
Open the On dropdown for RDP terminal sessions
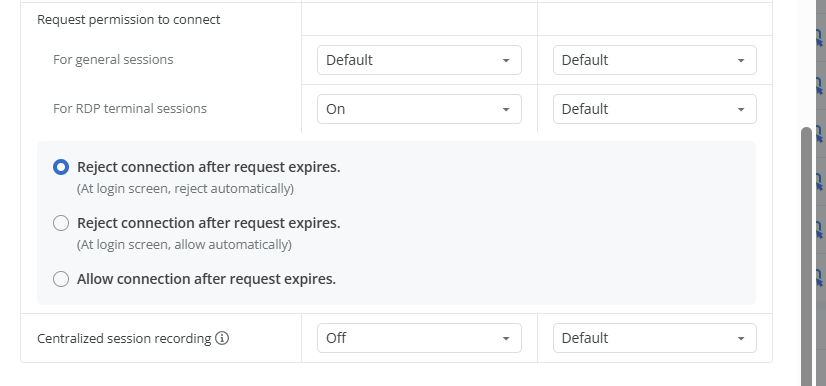[419, 109]
